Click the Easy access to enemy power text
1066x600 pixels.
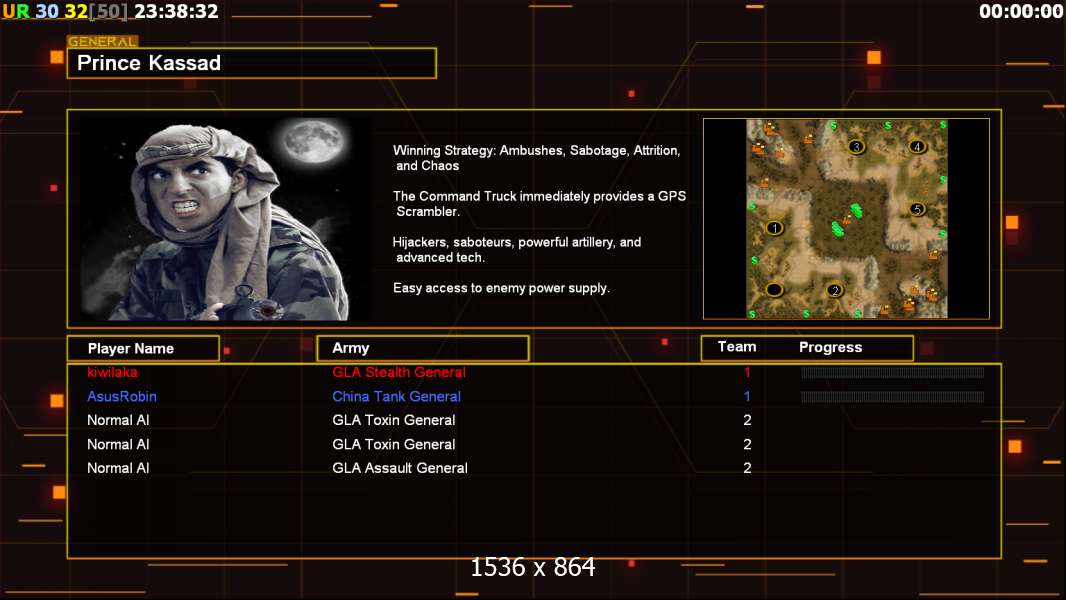501,288
